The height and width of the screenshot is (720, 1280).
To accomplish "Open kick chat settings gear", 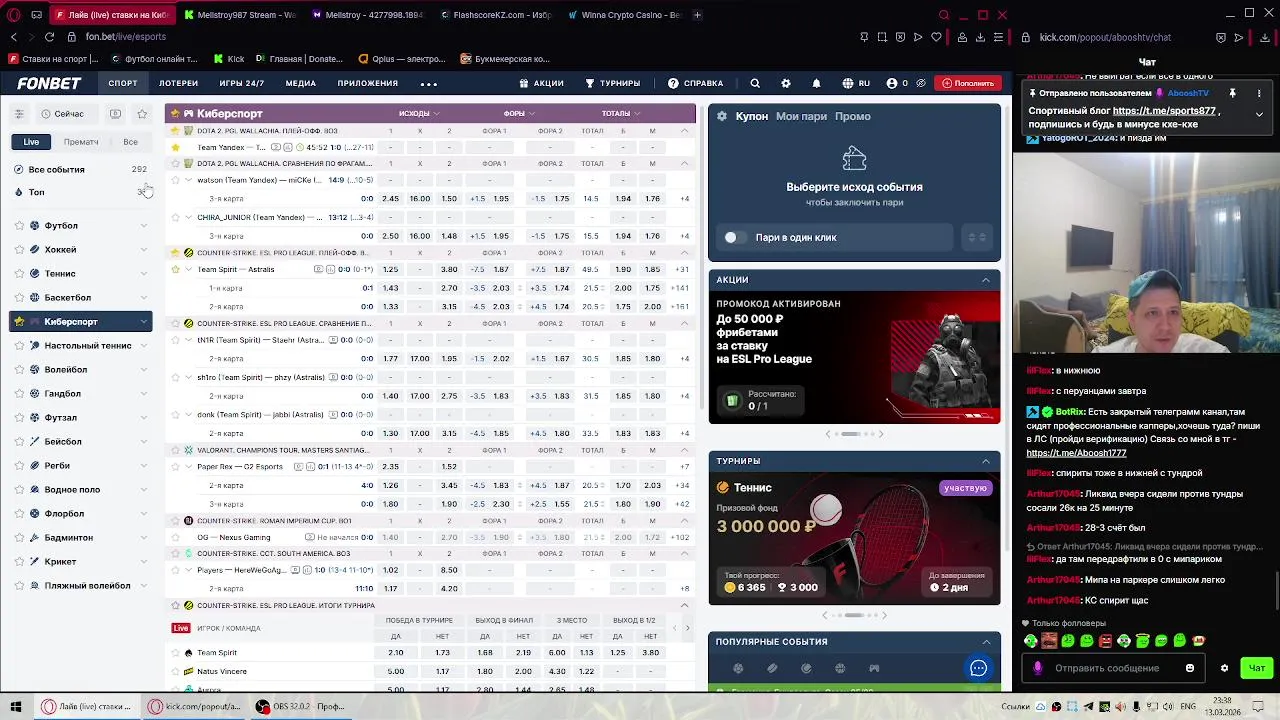I will [x=1224, y=668].
